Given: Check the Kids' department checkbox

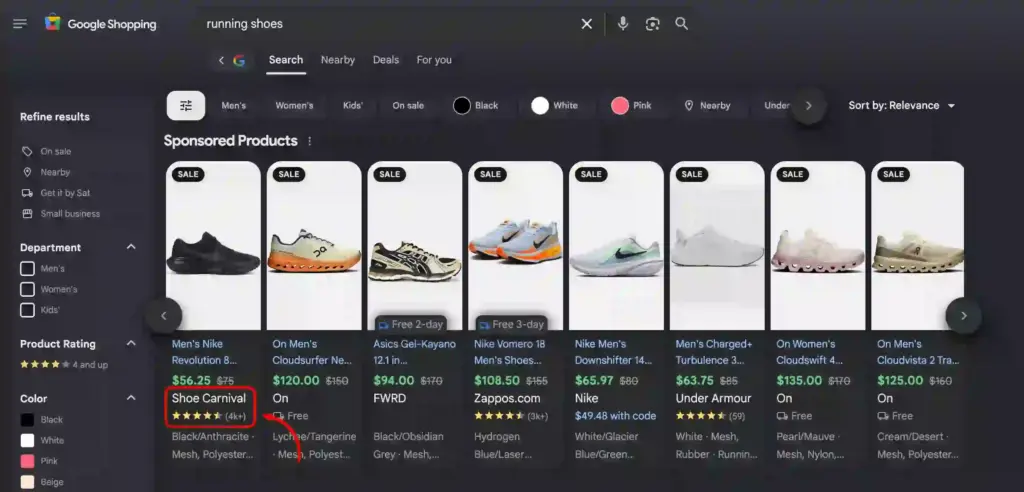Looking at the screenshot, I should [27, 310].
